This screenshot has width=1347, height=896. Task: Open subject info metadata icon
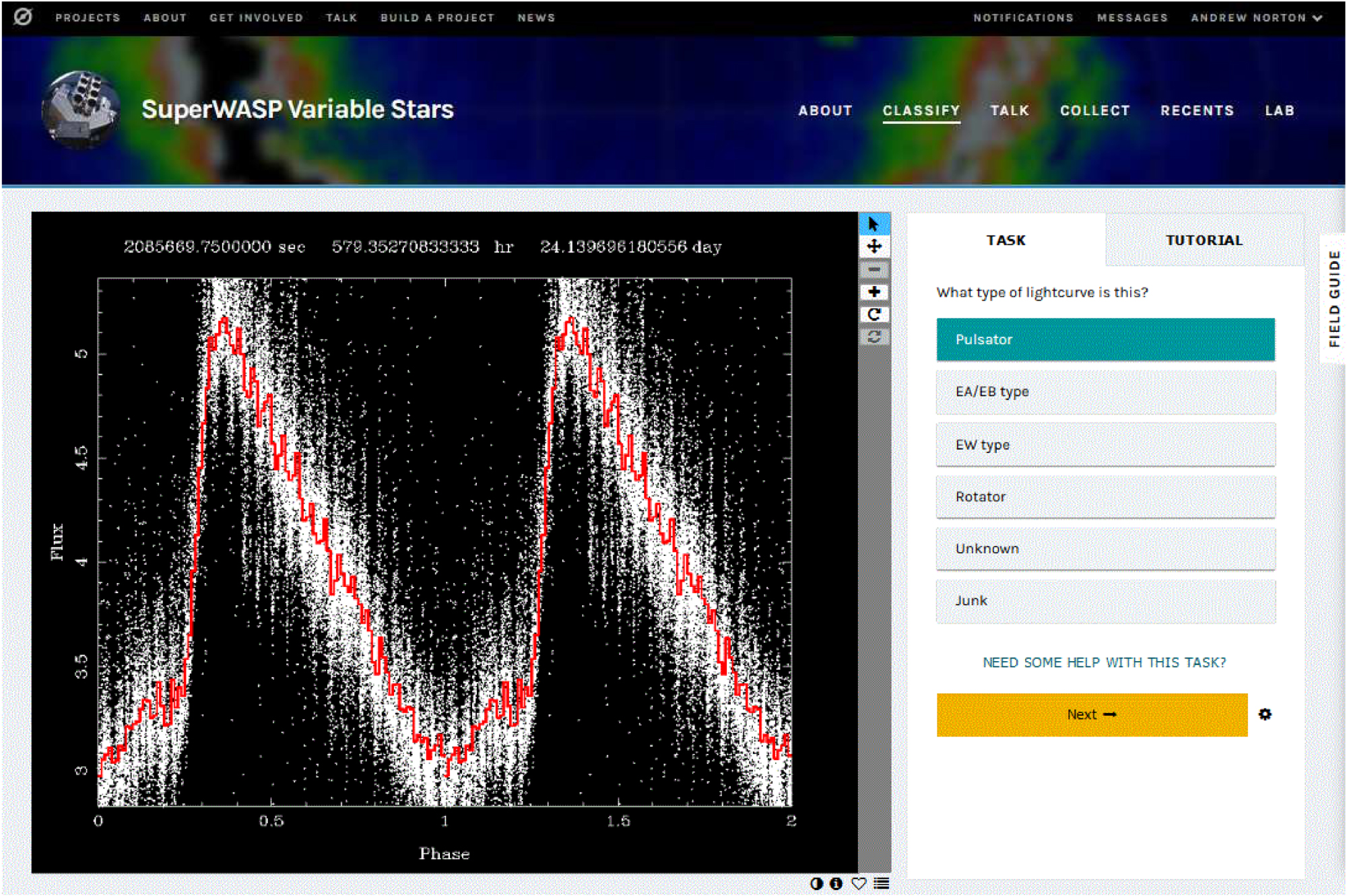pos(836,883)
